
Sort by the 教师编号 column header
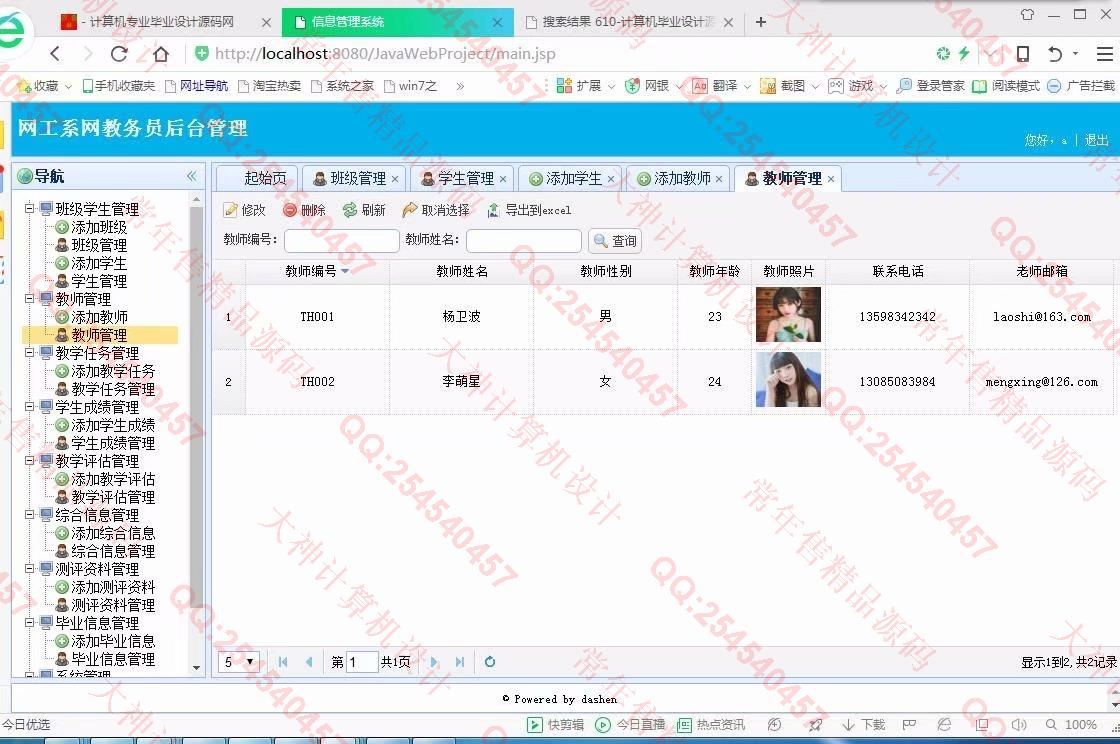[x=317, y=271]
